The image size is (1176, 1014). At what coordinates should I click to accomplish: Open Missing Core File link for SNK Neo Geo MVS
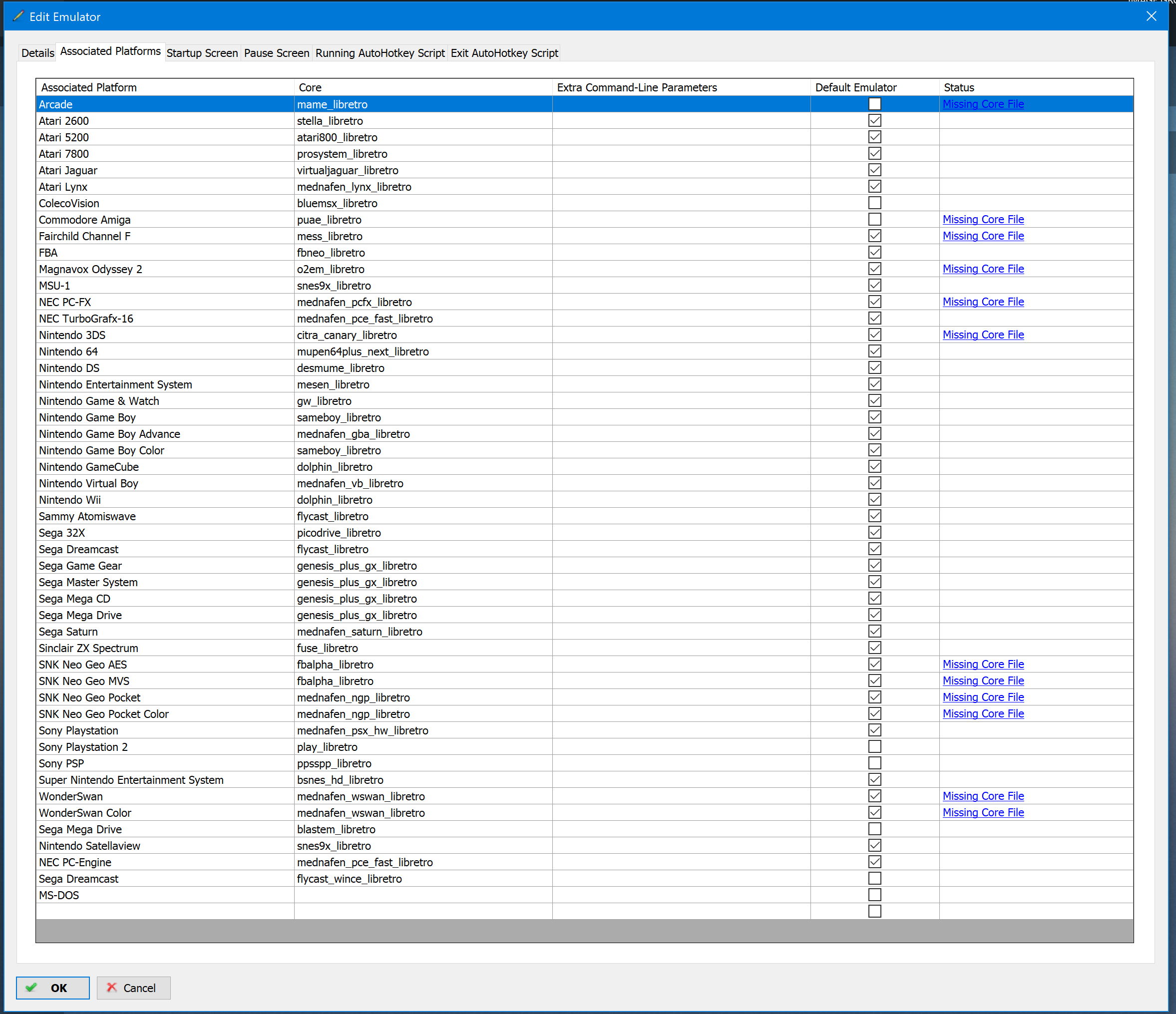983,680
